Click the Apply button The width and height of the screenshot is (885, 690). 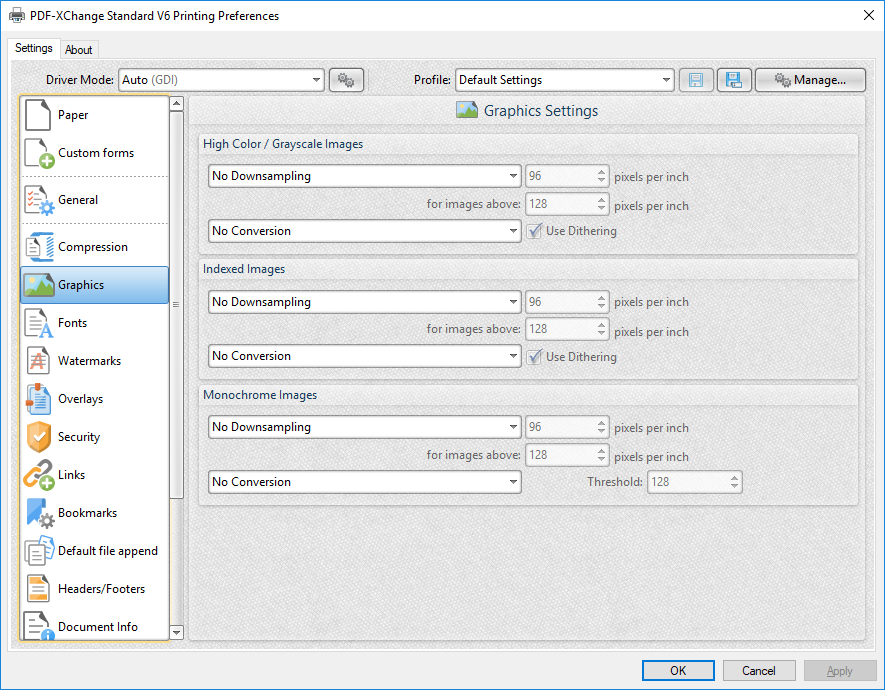[839, 671]
